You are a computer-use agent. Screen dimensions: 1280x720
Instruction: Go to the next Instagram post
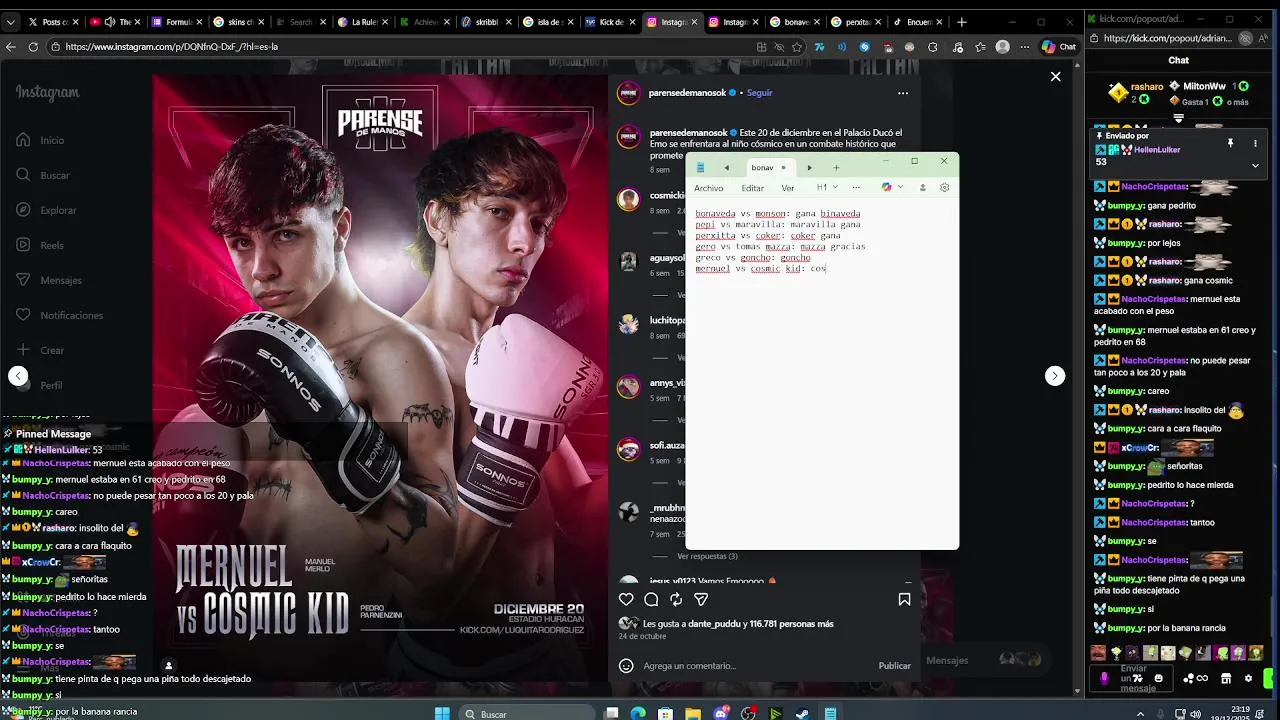pos(1055,376)
